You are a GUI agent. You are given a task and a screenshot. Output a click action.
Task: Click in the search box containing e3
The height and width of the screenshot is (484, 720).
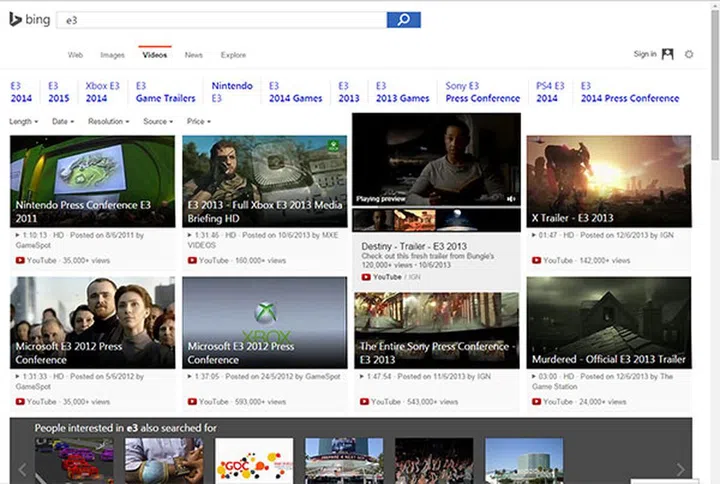221,20
